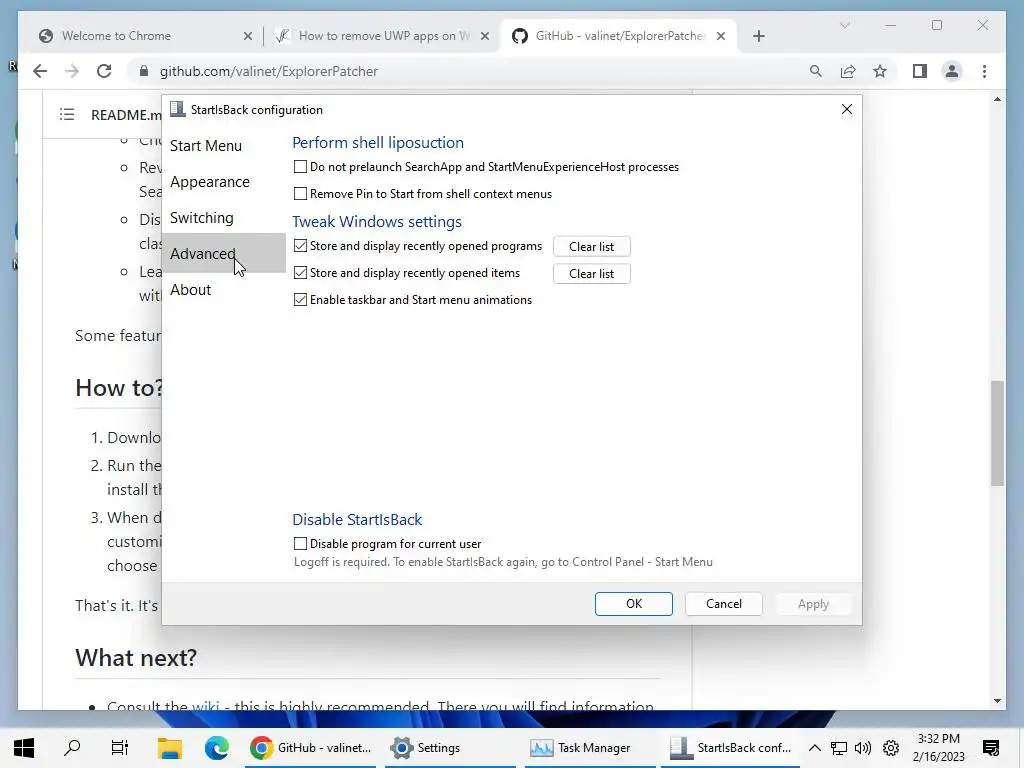This screenshot has height=768, width=1024.
Task: Clear list of recently opened items
Action: pyautogui.click(x=591, y=274)
